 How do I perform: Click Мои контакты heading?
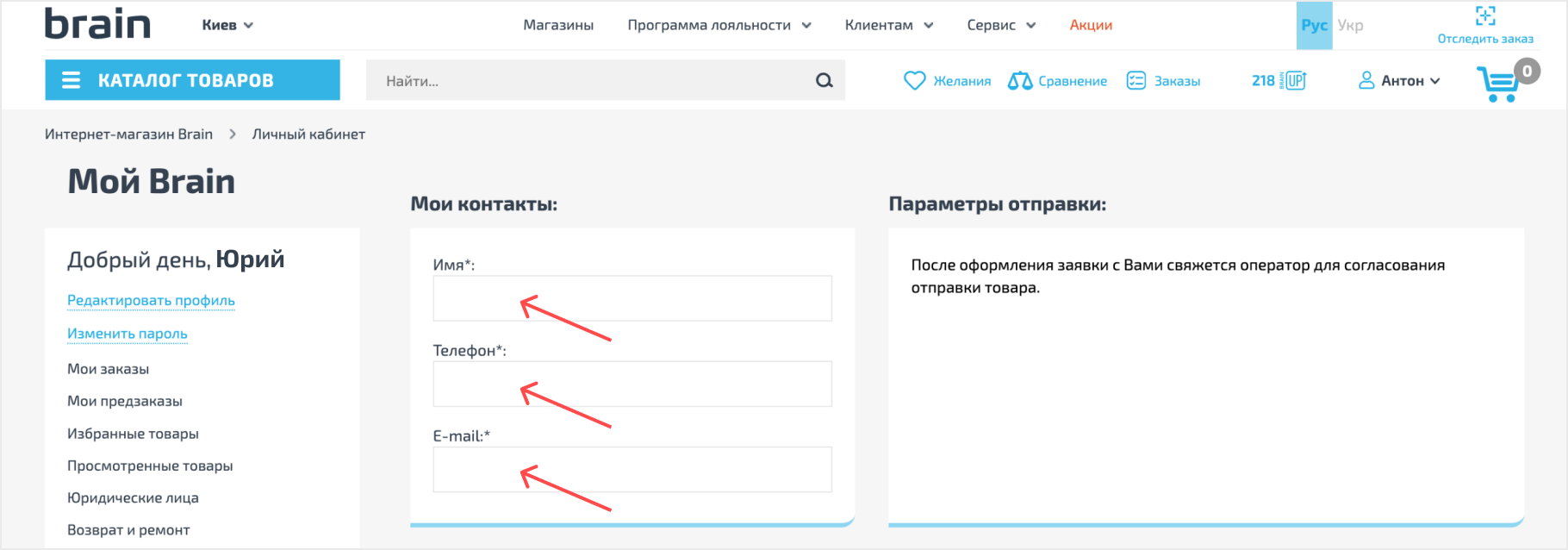[x=484, y=204]
